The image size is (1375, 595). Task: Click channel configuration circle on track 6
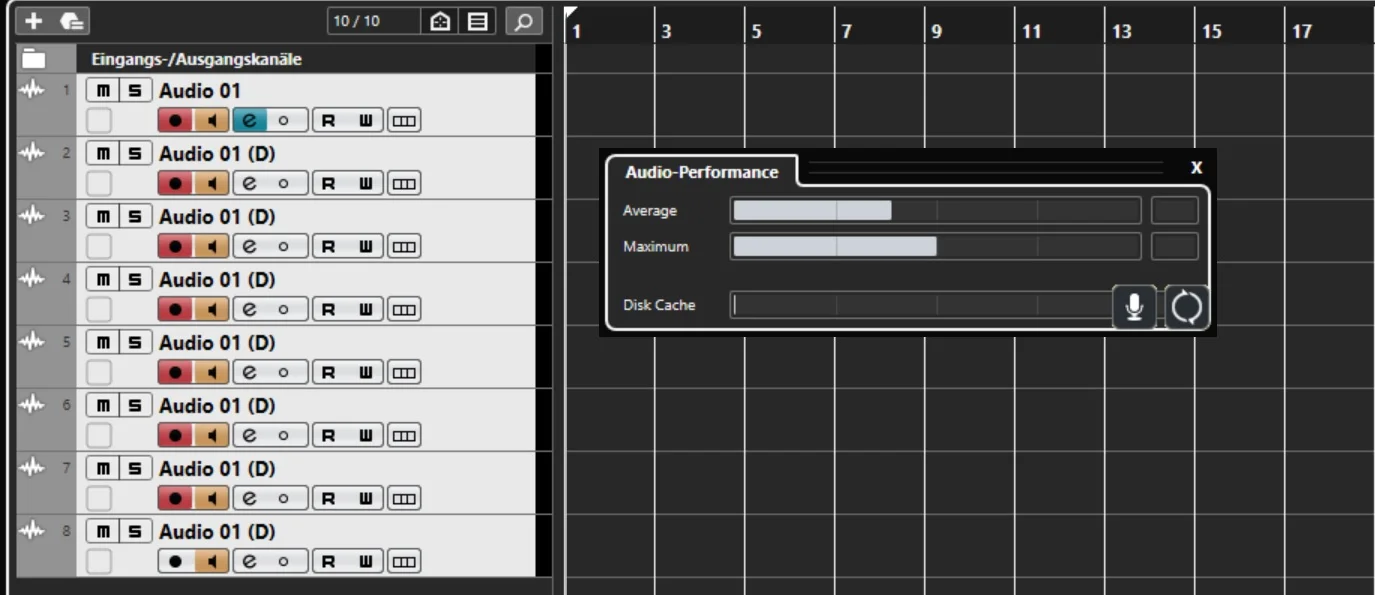(x=284, y=435)
